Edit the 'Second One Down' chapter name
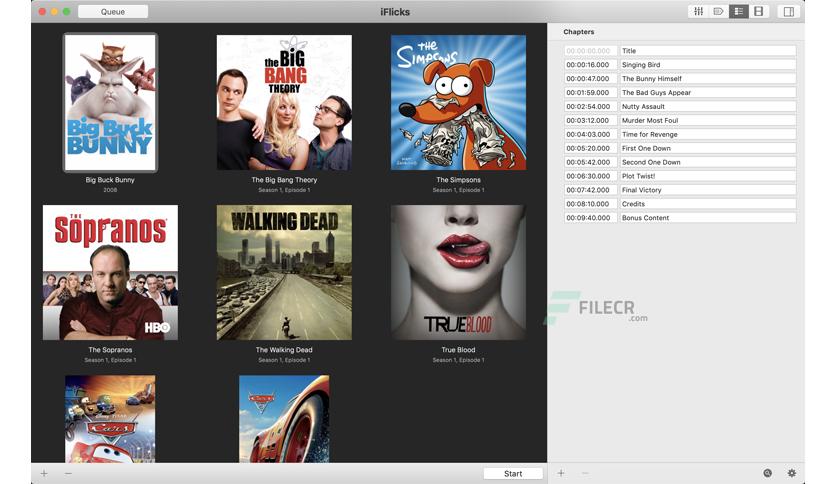The width and height of the screenshot is (836, 484). (x=708, y=162)
